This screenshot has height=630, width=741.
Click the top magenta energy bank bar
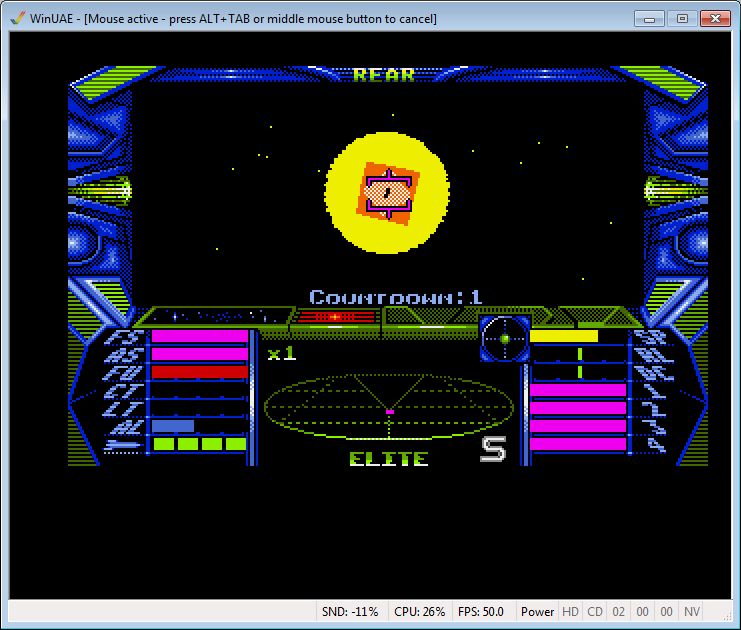(x=578, y=390)
